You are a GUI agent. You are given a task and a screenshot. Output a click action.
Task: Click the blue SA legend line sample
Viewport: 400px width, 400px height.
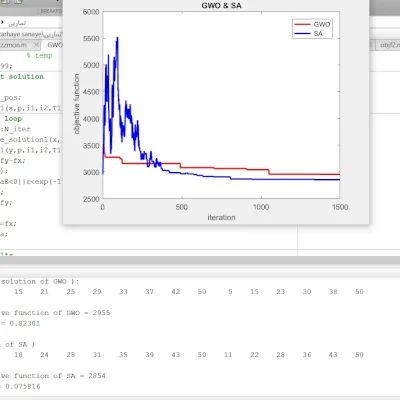(x=302, y=33)
